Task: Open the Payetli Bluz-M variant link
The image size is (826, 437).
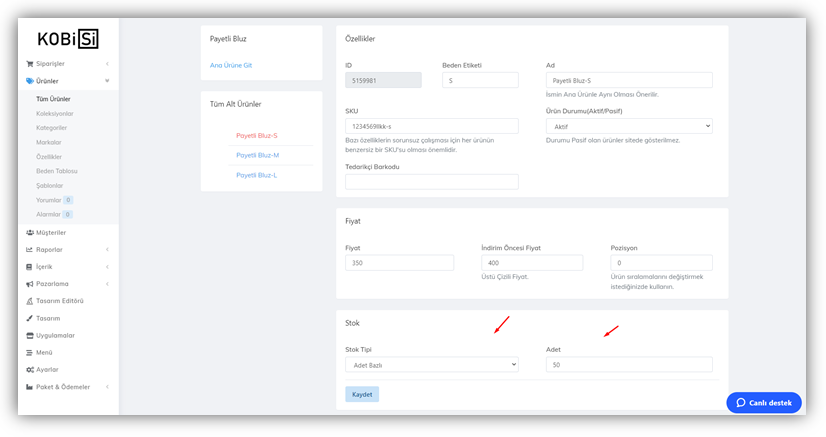Action: point(257,155)
